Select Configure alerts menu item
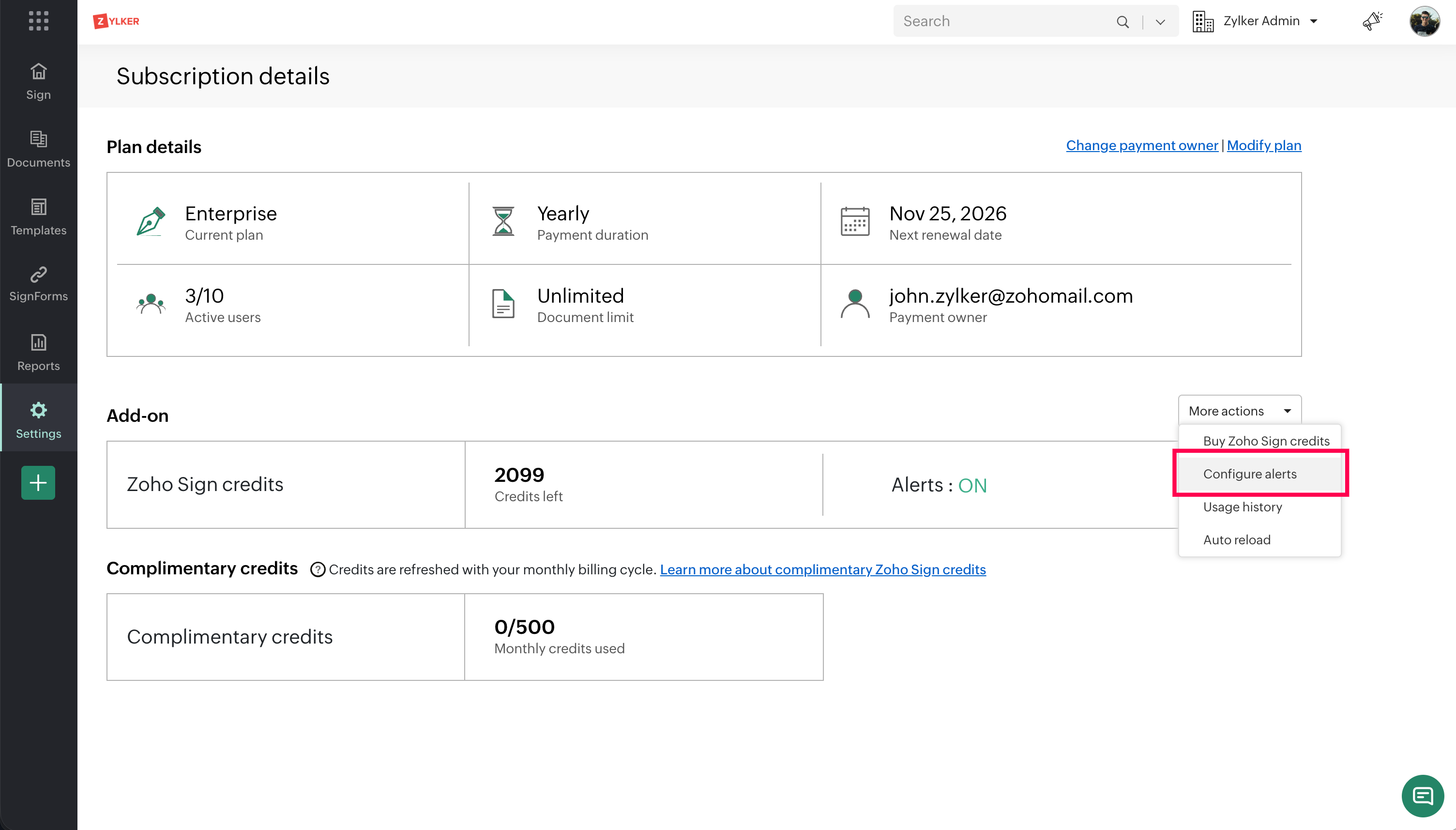Viewport: 1456px width, 830px height. click(1249, 474)
